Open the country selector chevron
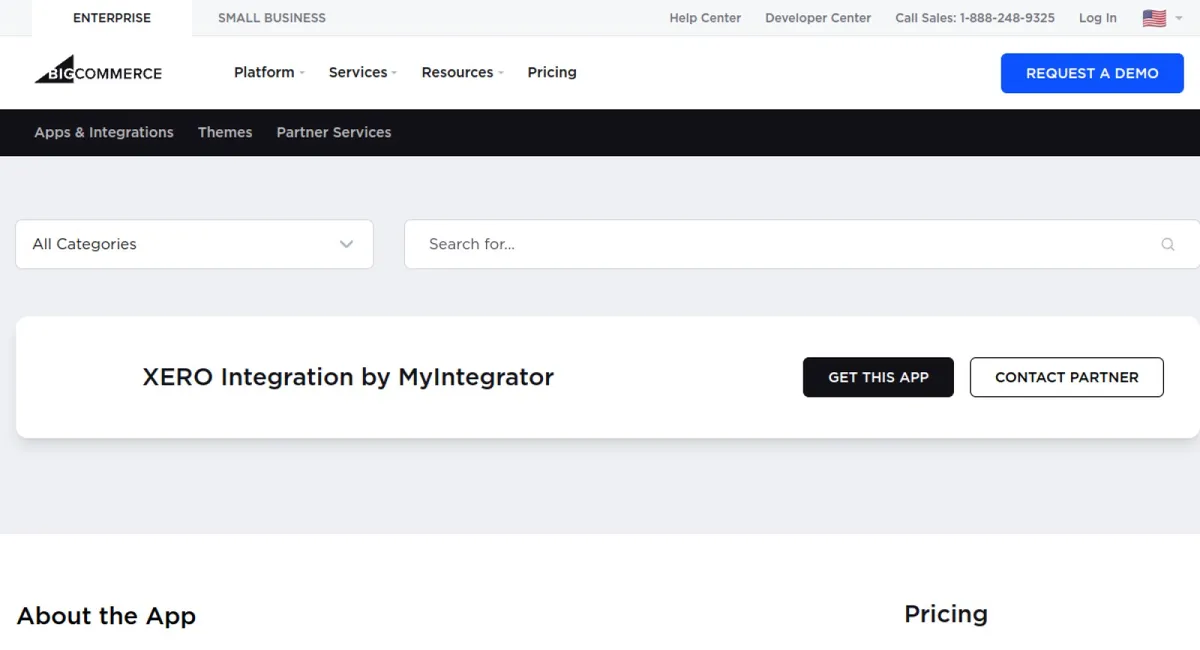 tap(1180, 18)
